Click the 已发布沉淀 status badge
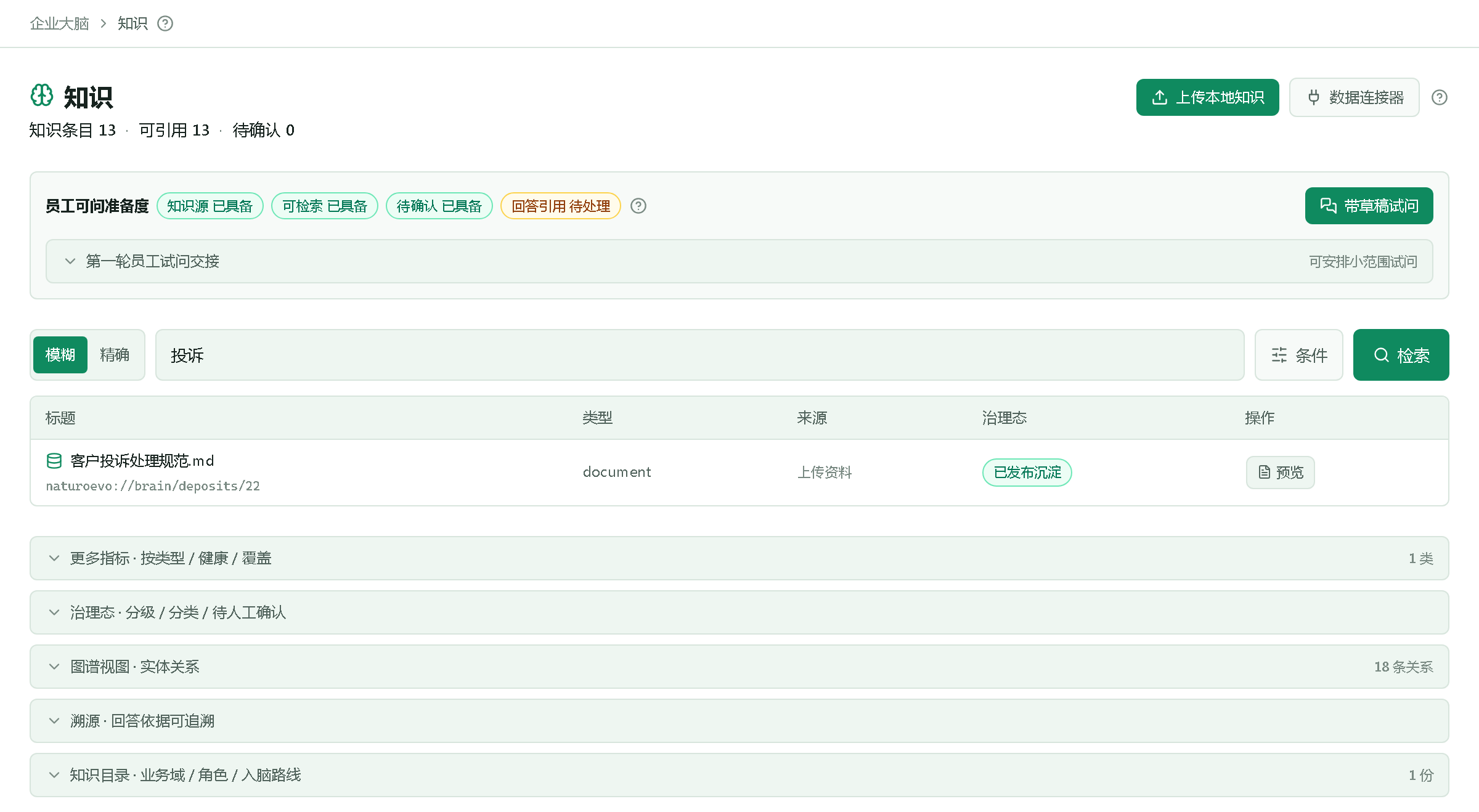The image size is (1479, 812). click(1027, 473)
